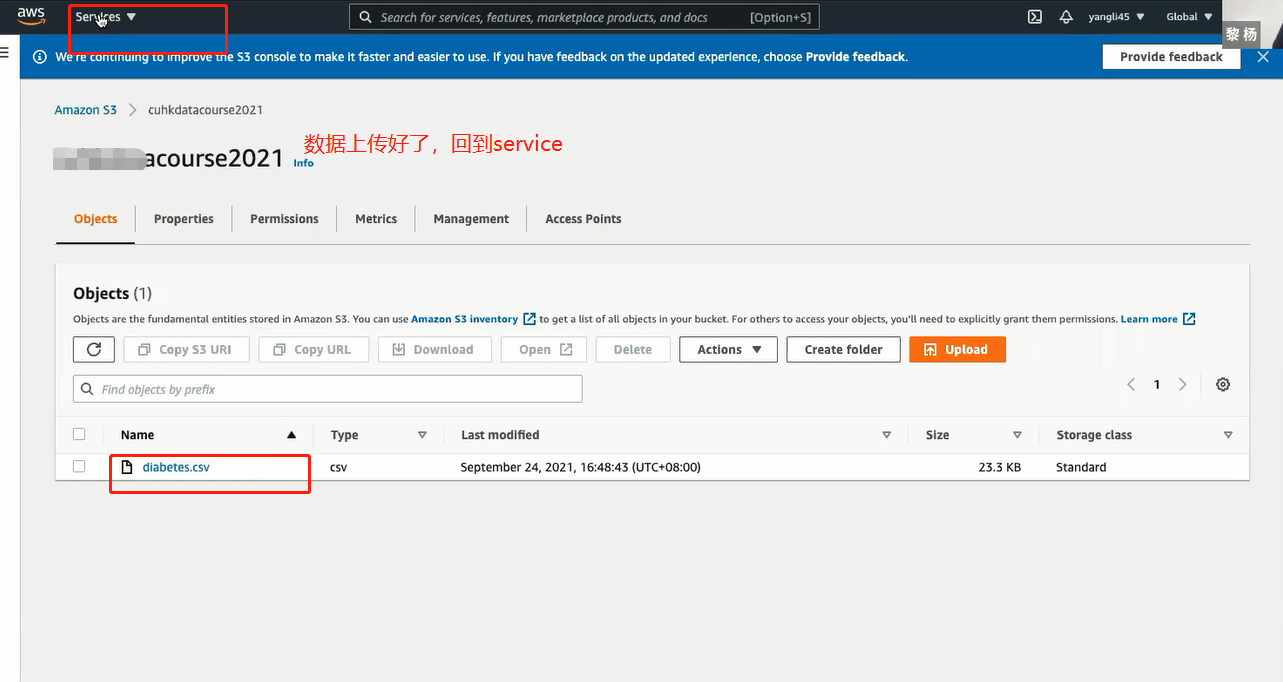Click the orange Upload button
This screenshot has height=682, width=1283.
pyautogui.click(x=957, y=349)
